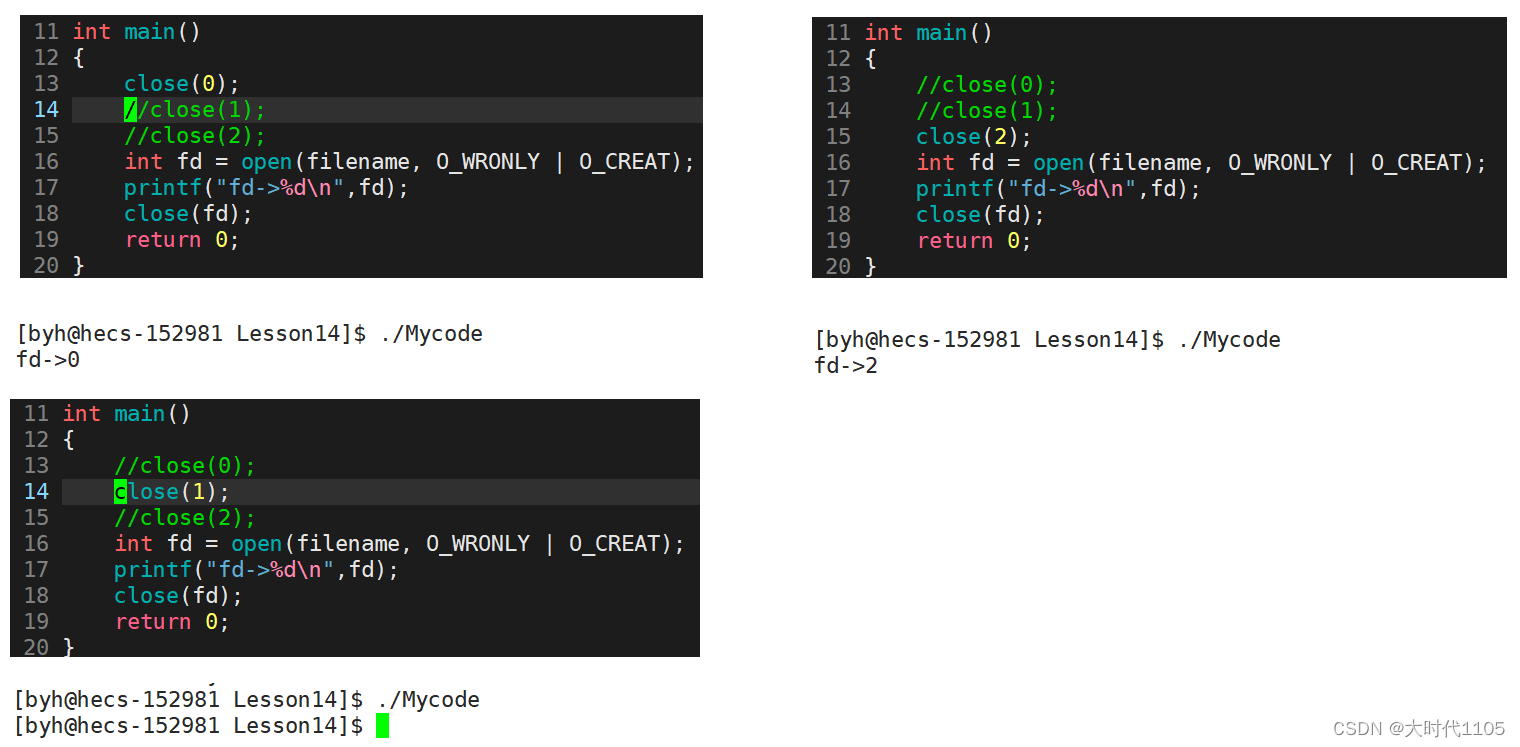1520x747 pixels.
Task: Click the empty shell prompt before the green cursor
Action: [189, 726]
